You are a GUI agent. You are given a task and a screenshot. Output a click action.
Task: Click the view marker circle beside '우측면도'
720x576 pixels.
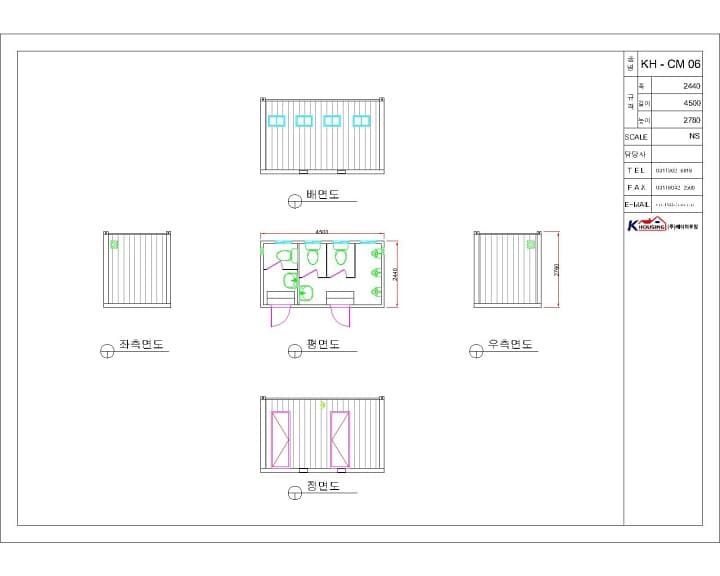click(x=476, y=351)
